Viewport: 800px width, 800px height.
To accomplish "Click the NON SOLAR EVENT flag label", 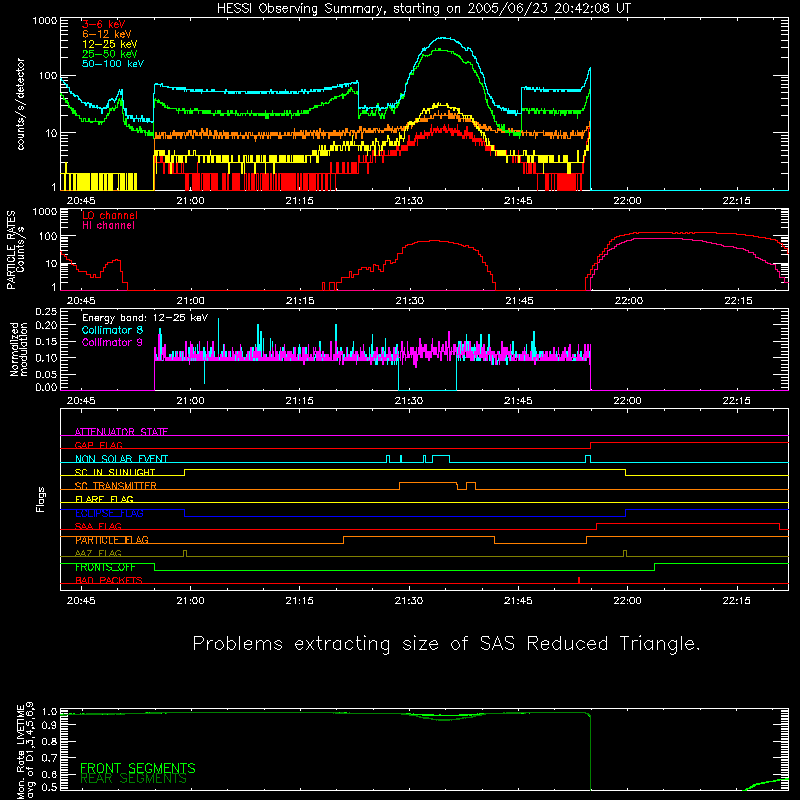I will (121, 459).
